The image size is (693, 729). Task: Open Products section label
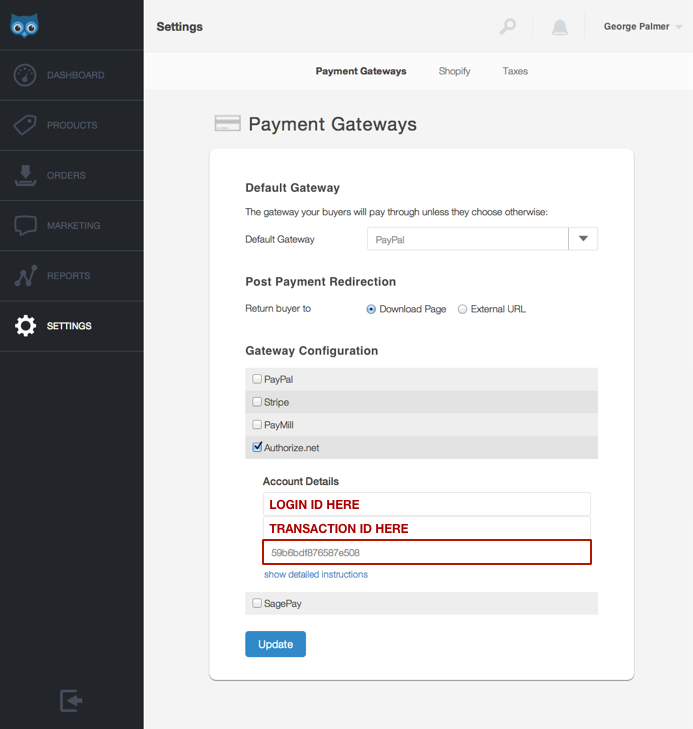(x=72, y=126)
